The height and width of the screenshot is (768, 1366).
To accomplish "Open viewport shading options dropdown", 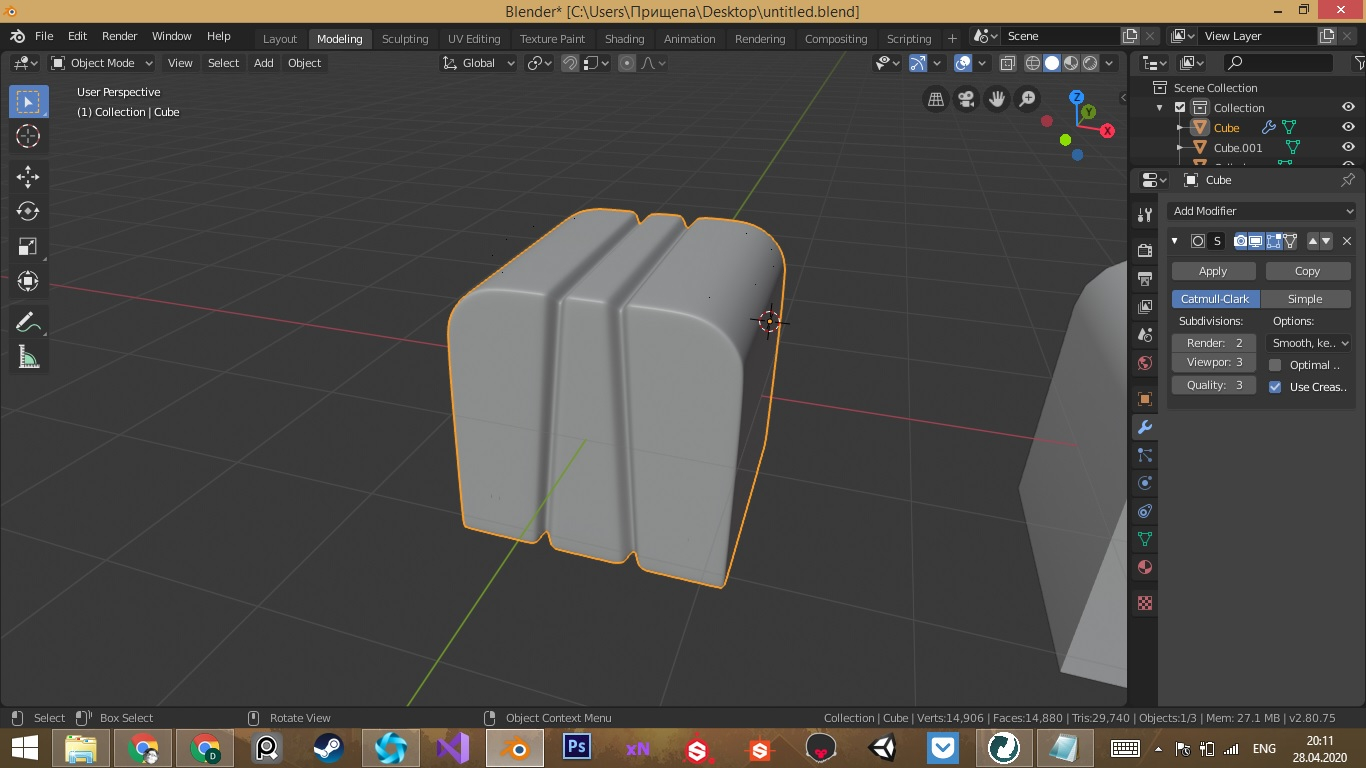I will click(x=1111, y=63).
